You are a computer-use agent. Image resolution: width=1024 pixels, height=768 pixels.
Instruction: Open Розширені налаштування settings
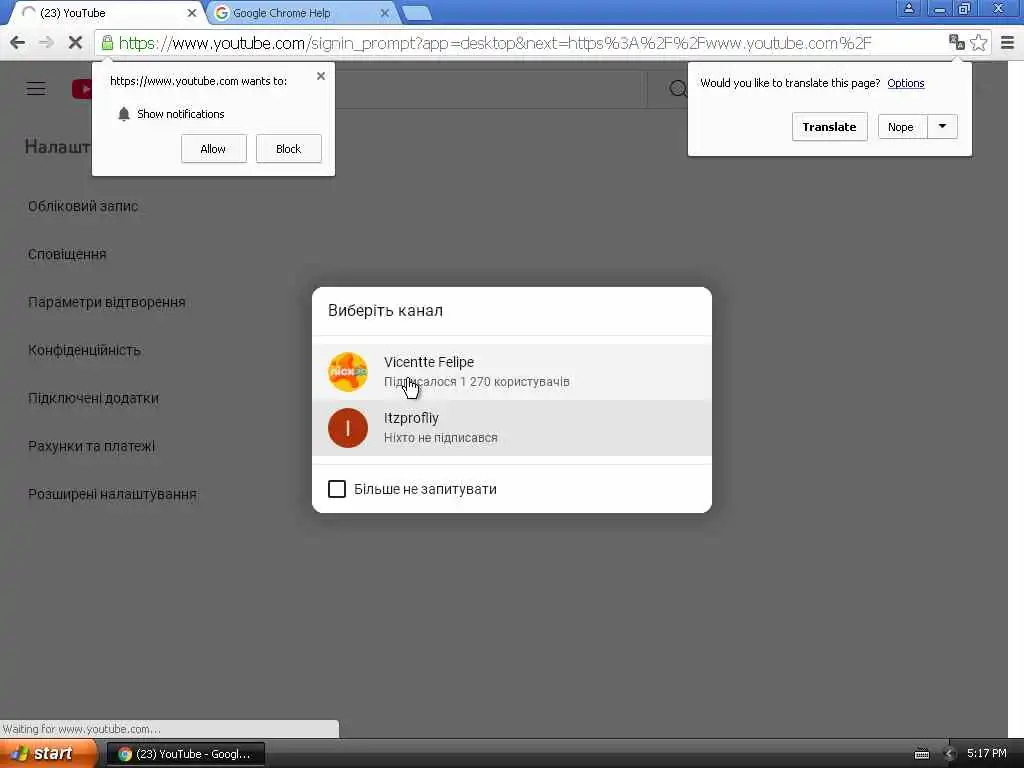(112, 494)
